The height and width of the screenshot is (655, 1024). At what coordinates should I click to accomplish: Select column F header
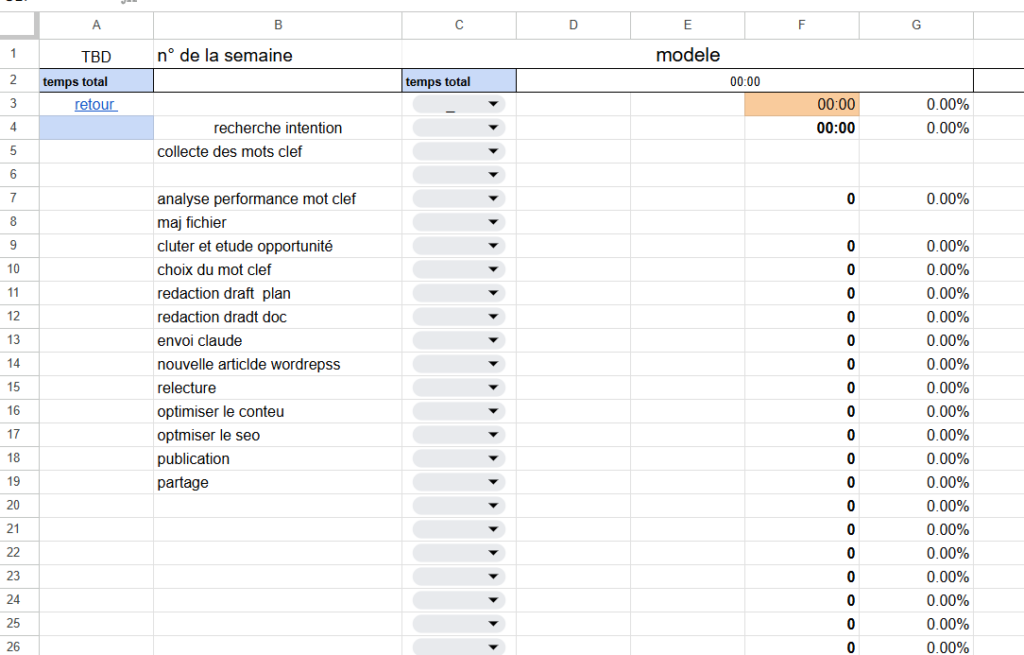coord(801,25)
